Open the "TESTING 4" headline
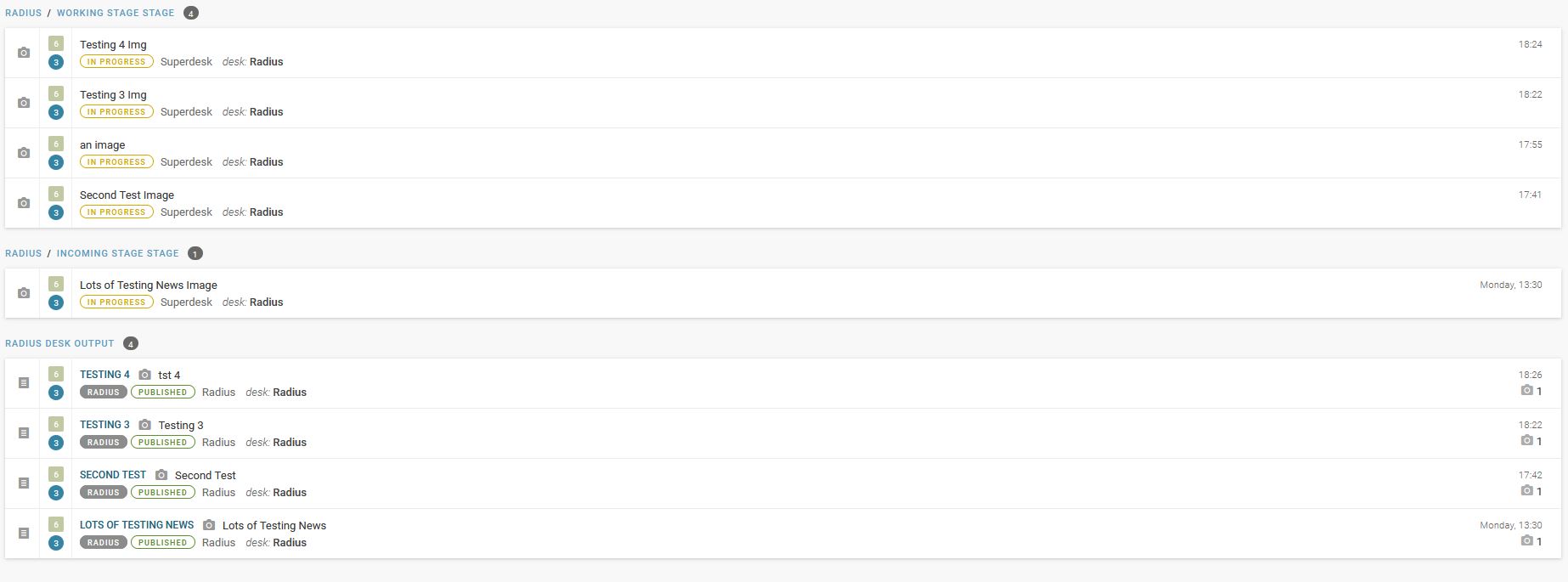 click(104, 374)
